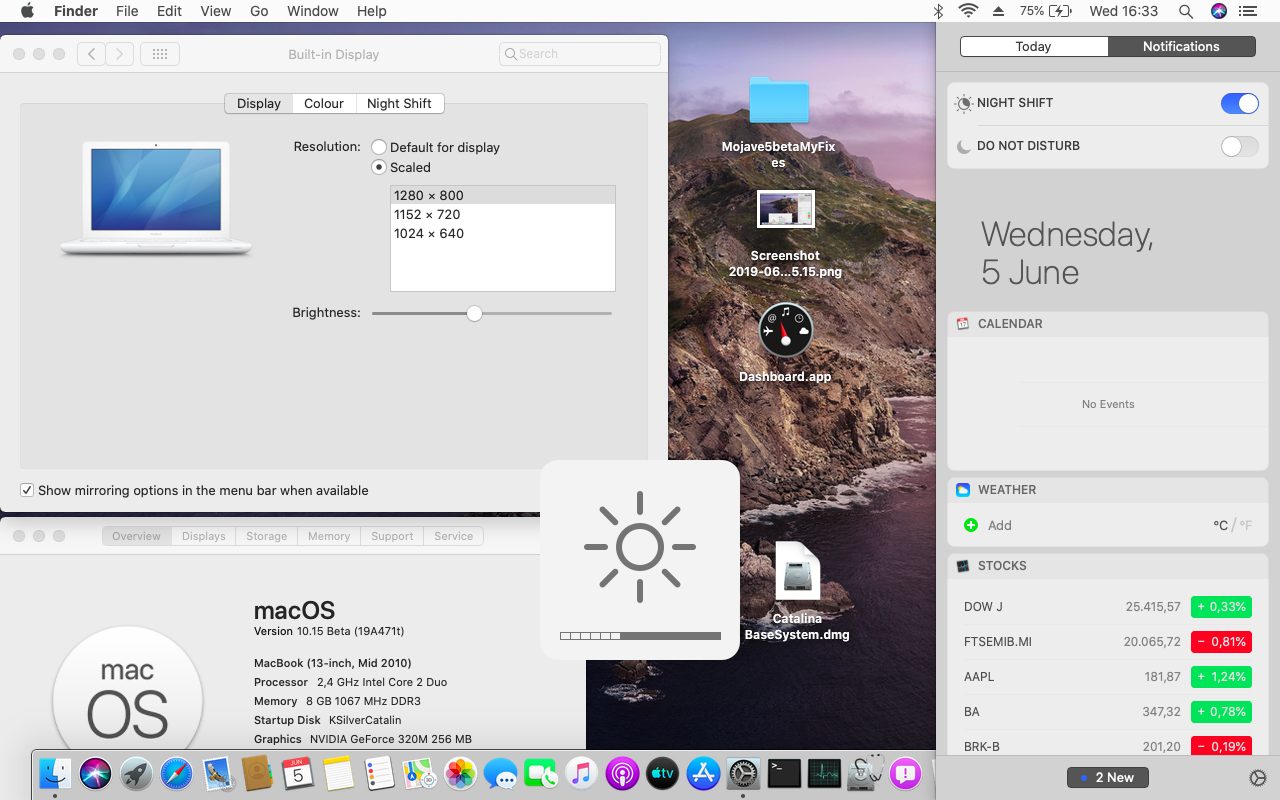Screen dimensions: 1280x800
Task: Launch Terminal from the Dock
Action: (x=784, y=773)
